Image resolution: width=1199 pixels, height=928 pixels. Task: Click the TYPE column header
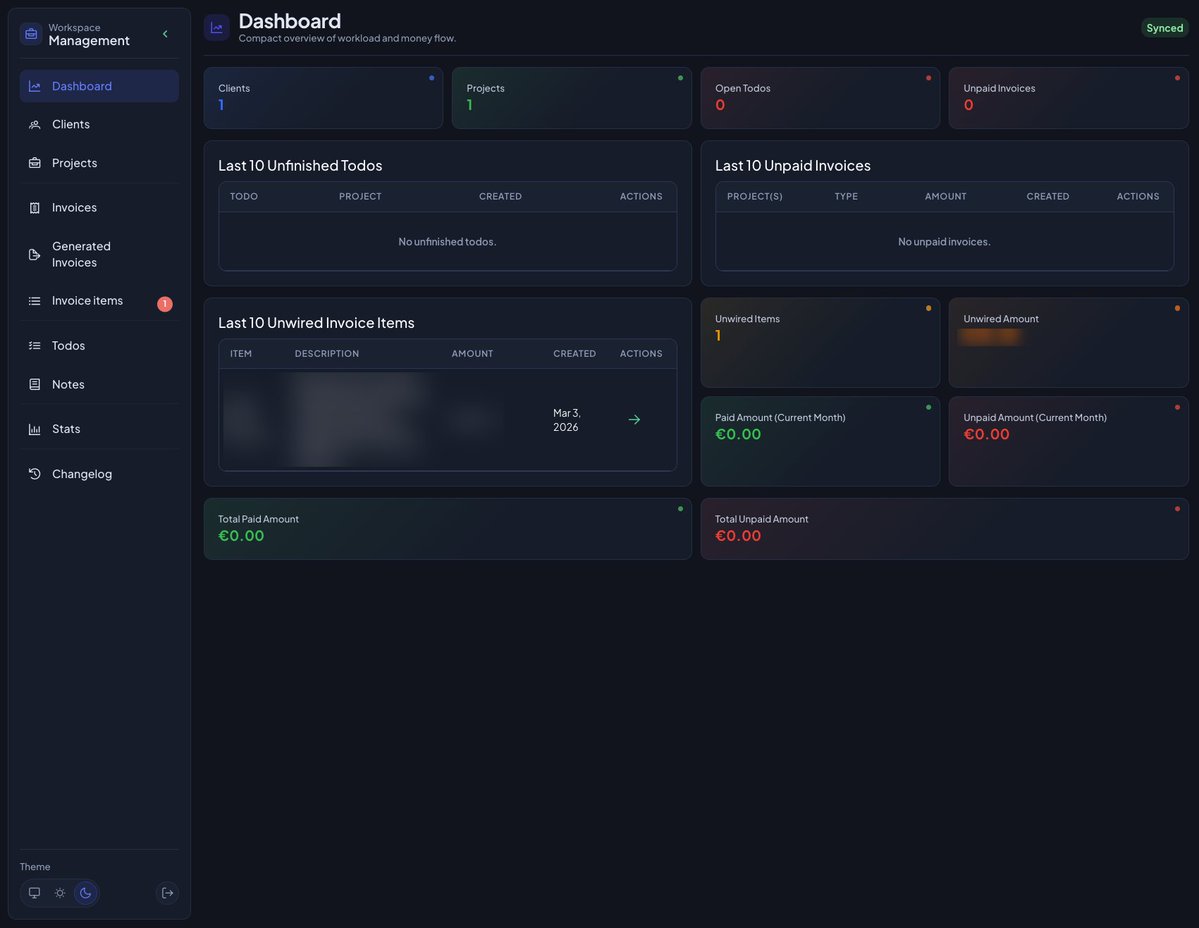[x=846, y=196]
